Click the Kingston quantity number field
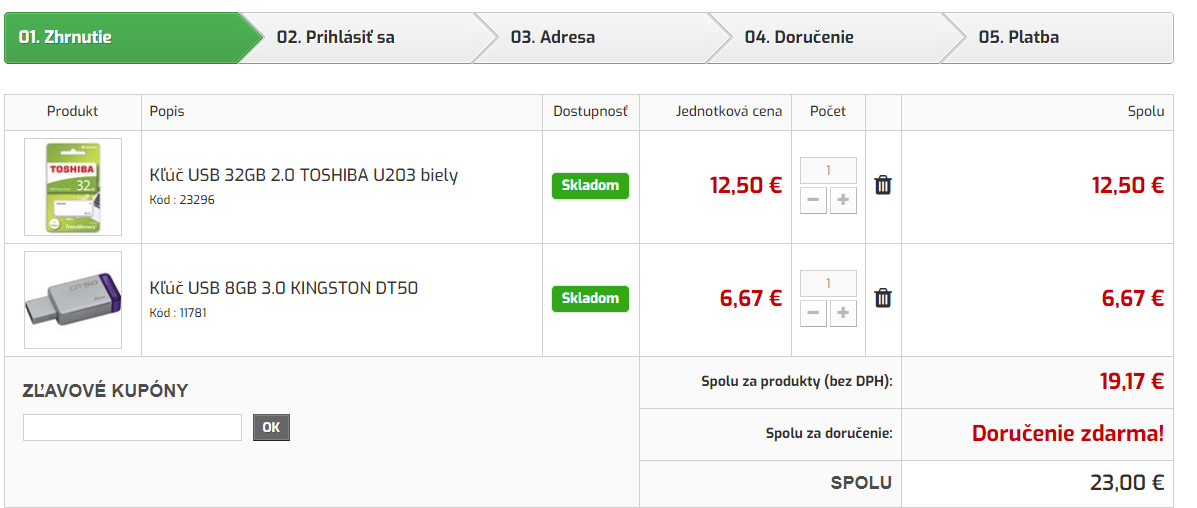This screenshot has width=1197, height=508. (x=828, y=283)
